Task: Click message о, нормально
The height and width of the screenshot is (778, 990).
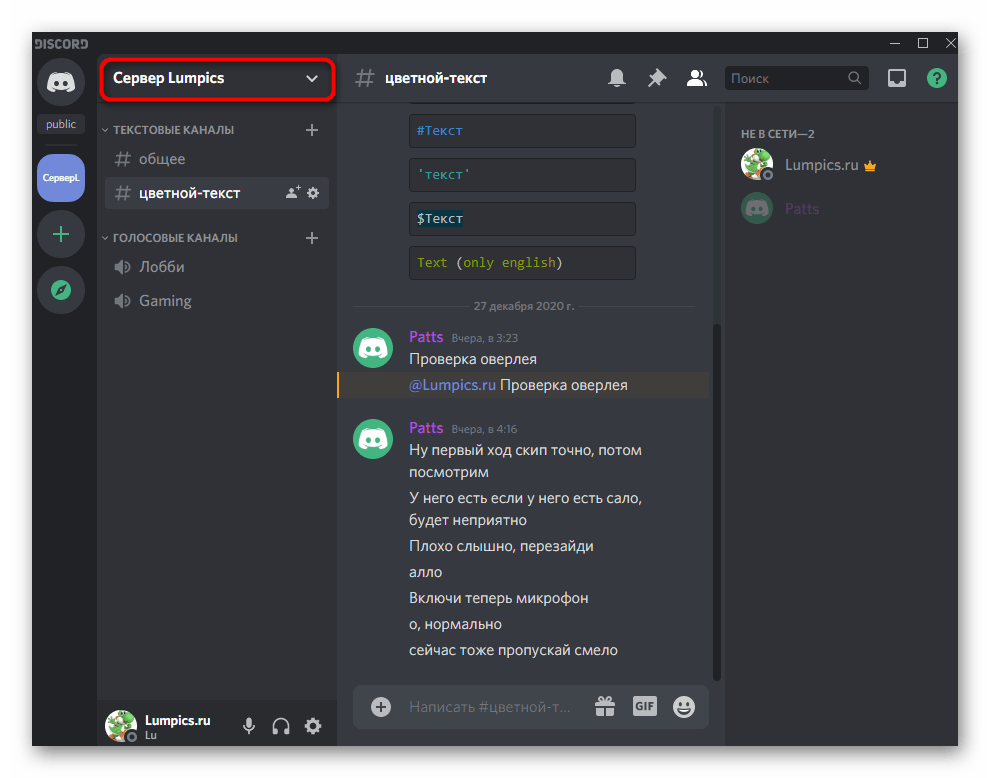Action: [x=455, y=625]
